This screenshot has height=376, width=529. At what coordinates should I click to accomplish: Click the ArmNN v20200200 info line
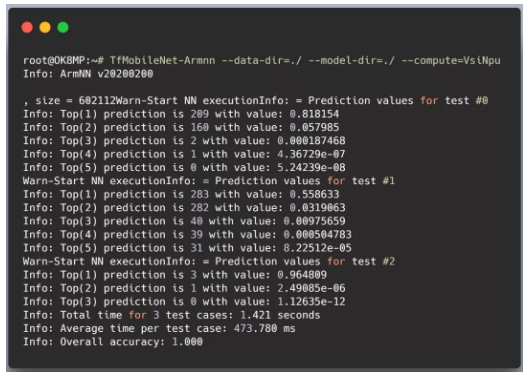tap(88, 74)
